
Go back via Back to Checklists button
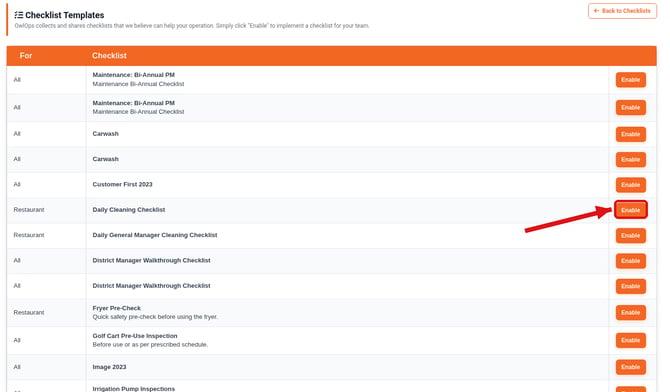[622, 11]
